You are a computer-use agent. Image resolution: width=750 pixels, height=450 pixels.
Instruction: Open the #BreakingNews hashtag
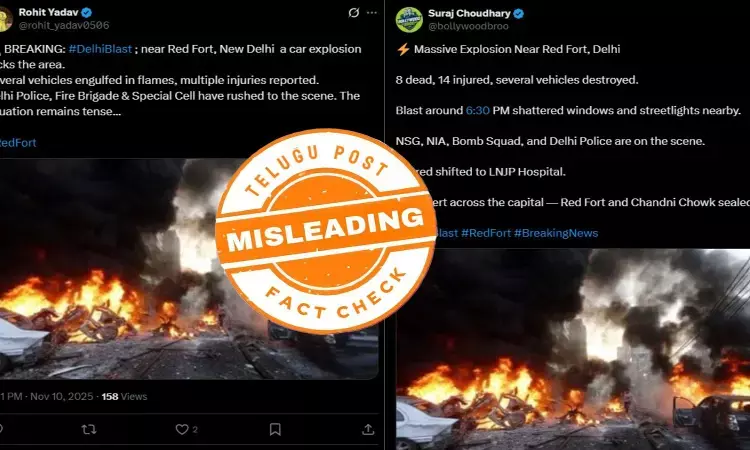pos(556,233)
